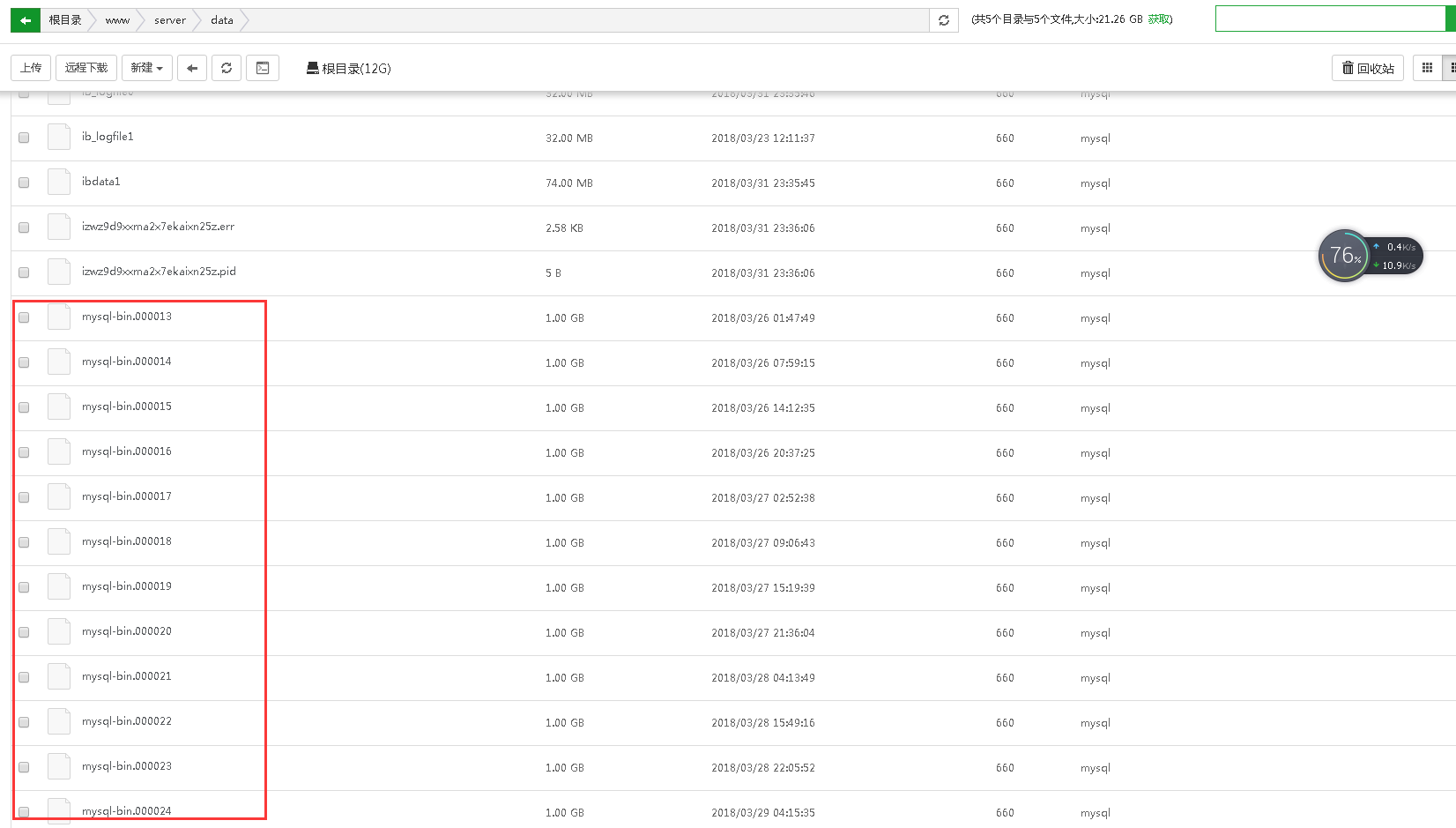Open the 回收站 recycle bin
This screenshot has height=828, width=1456.
click(1368, 68)
